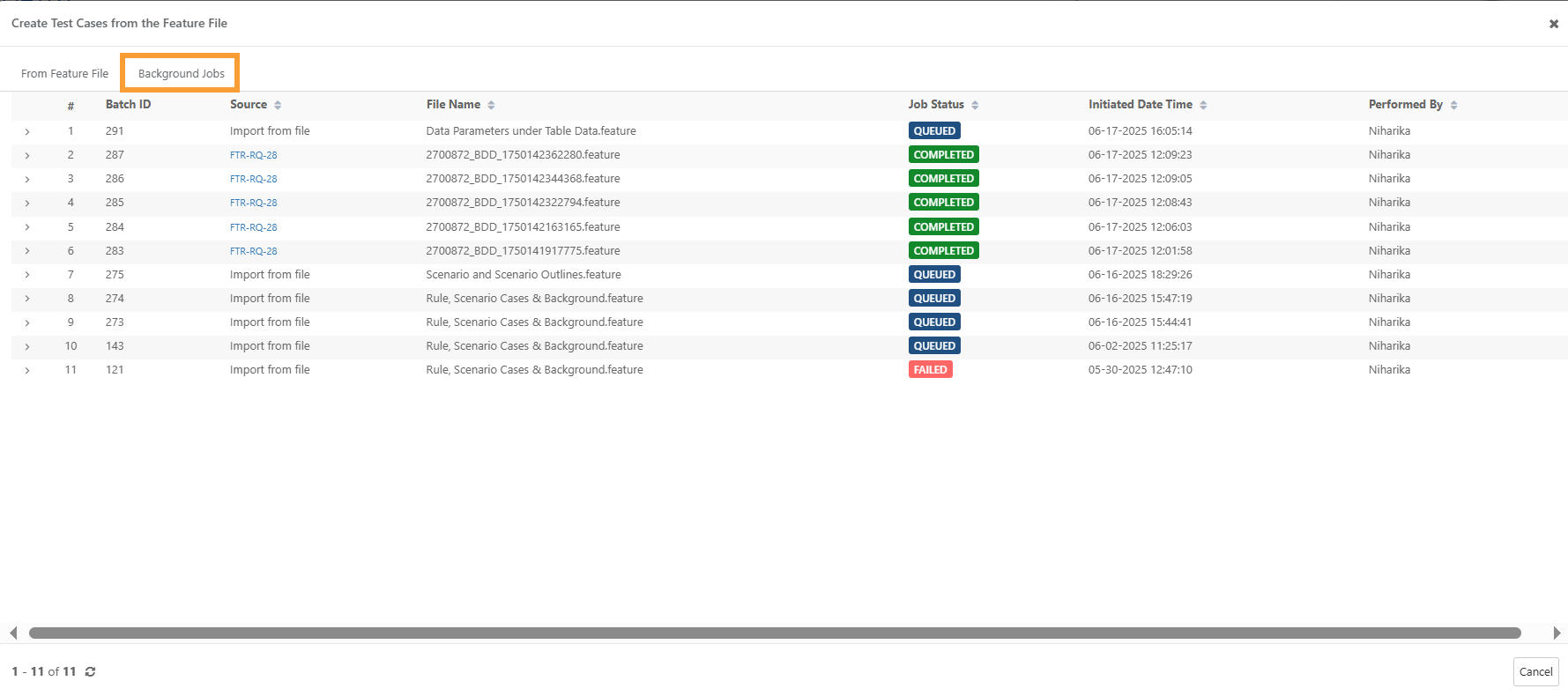Open FTR-RQ-28 link for batch 287
The width and height of the screenshot is (1568, 696).
(254, 155)
